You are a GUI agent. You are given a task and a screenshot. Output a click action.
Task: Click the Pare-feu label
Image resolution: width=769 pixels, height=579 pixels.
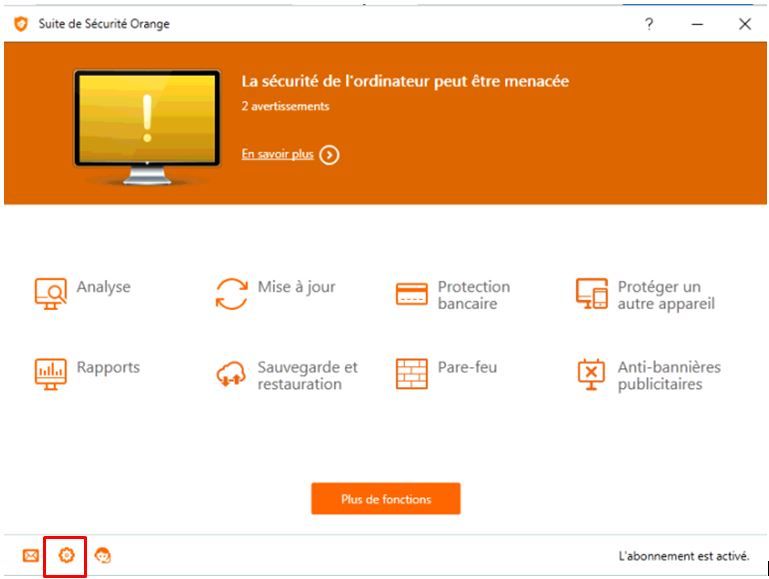(x=467, y=367)
